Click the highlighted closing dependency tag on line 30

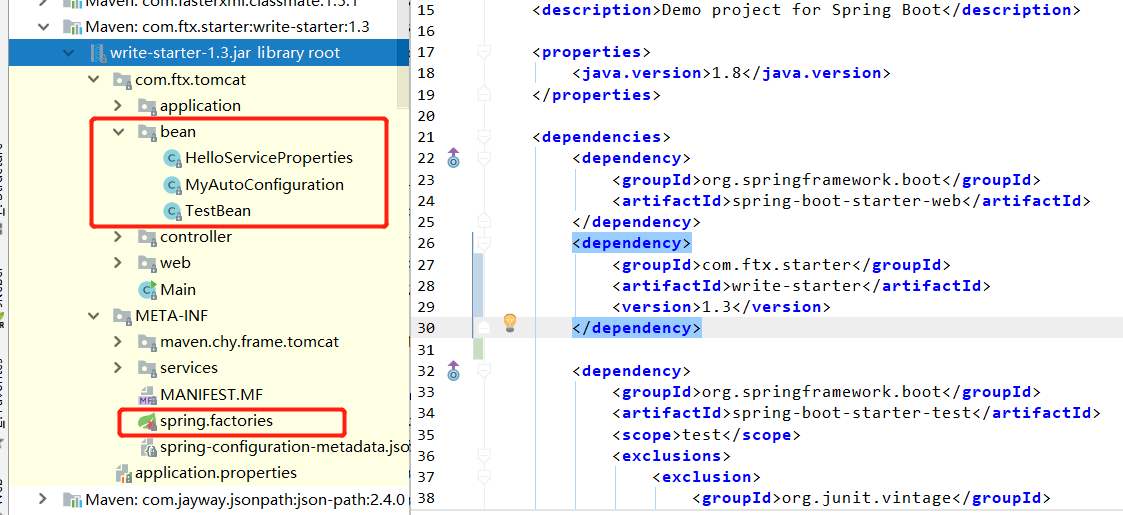pyautogui.click(x=637, y=328)
